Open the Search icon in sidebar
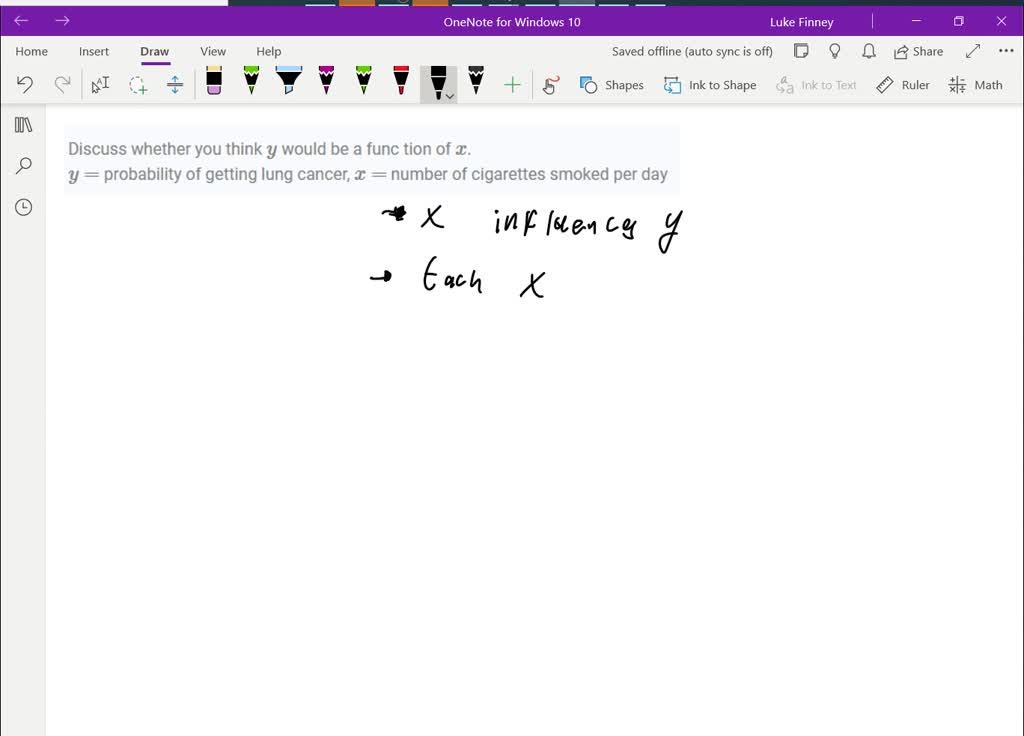This screenshot has width=1024, height=736. click(x=23, y=166)
